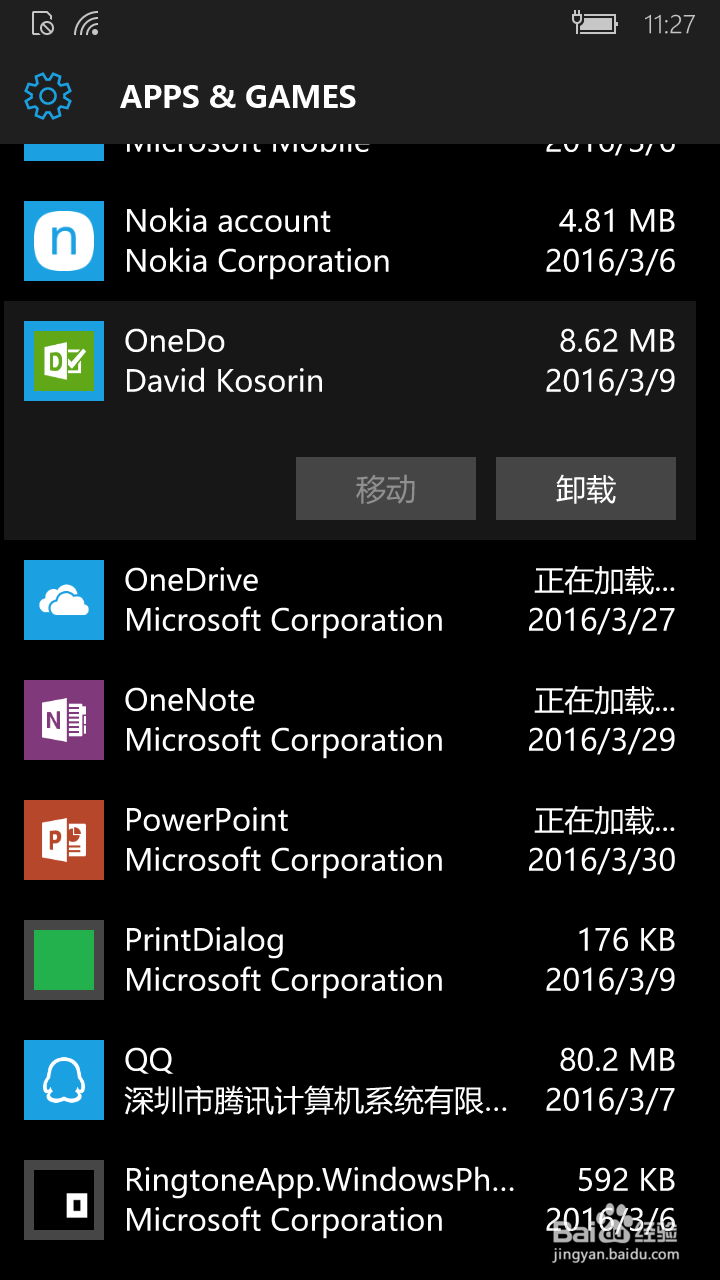720x1280 pixels.
Task: Tap the SIM card status icon
Action: pyautogui.click(x=42, y=24)
